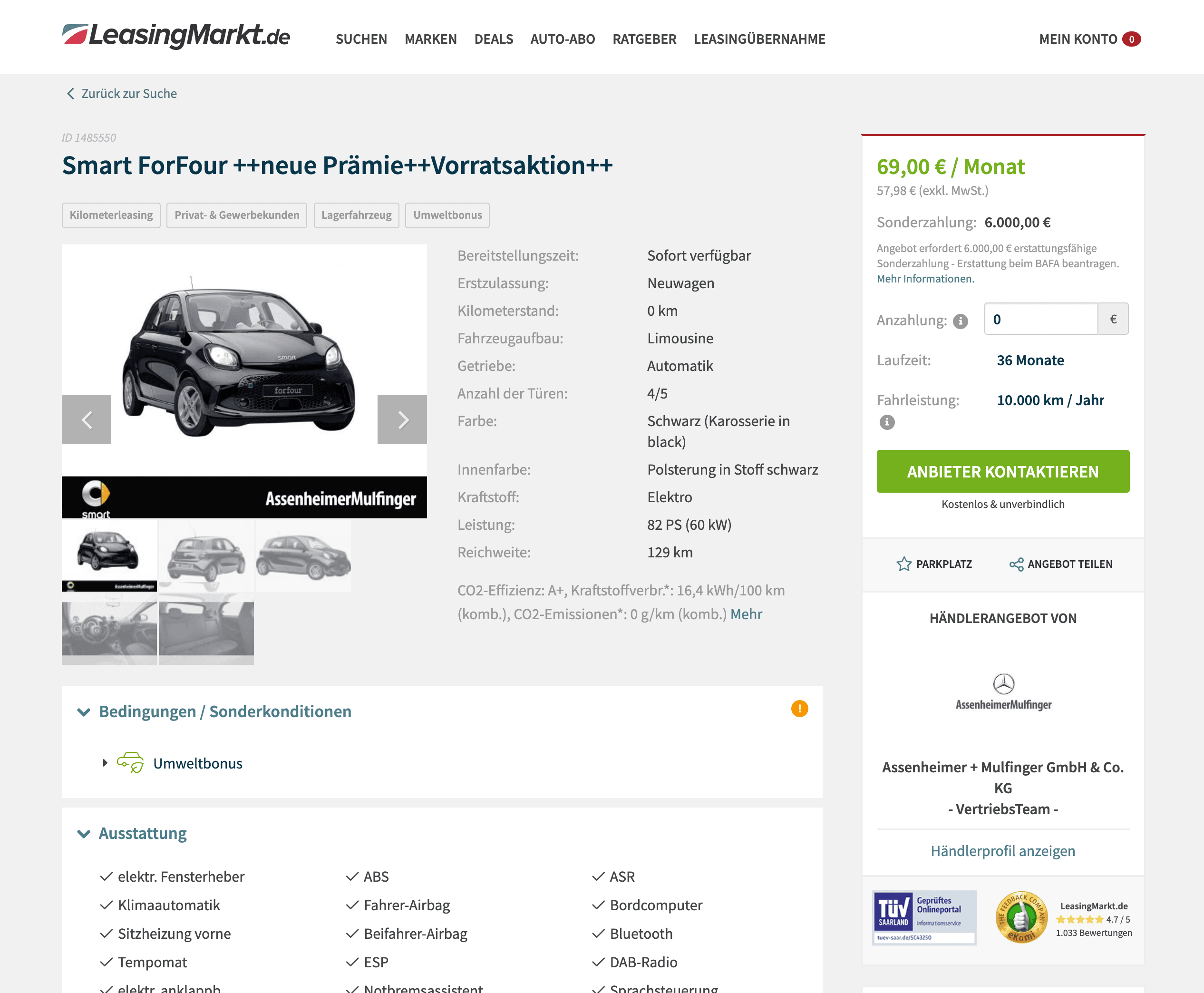Click Bluetooth in equipment list
Image resolution: width=1204 pixels, height=993 pixels.
pos(641,934)
